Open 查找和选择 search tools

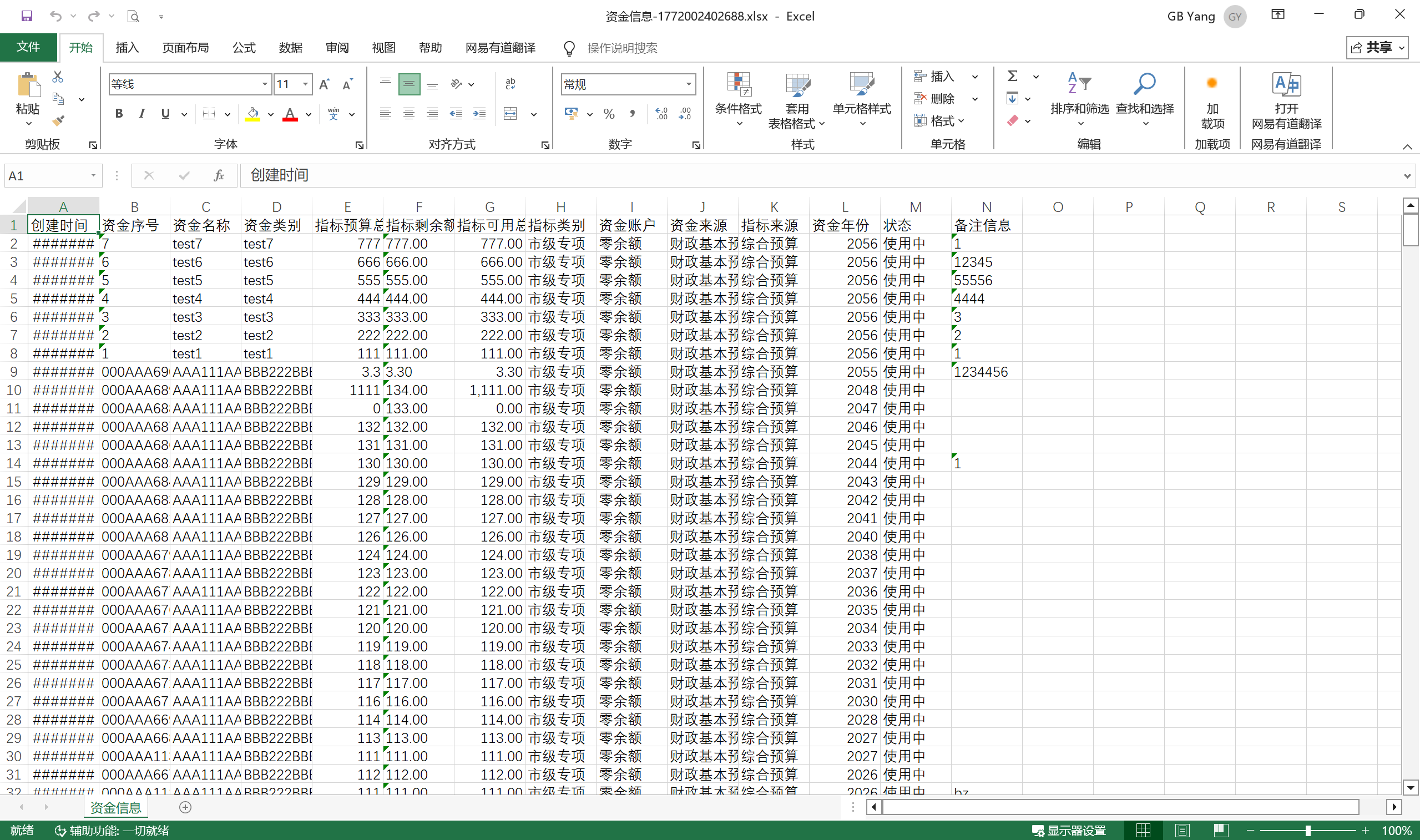[x=1144, y=99]
